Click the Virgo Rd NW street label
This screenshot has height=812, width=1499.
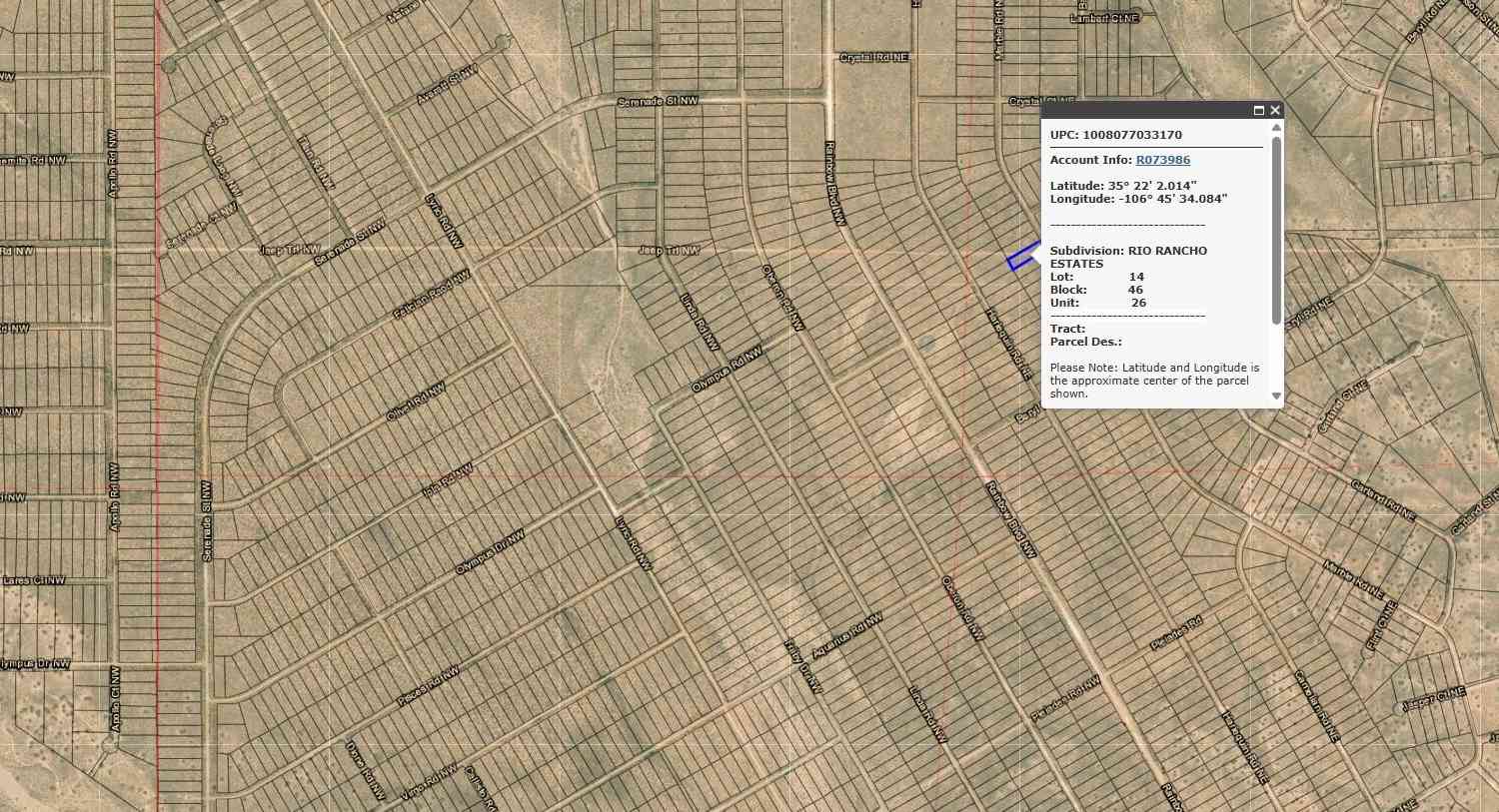point(430,782)
